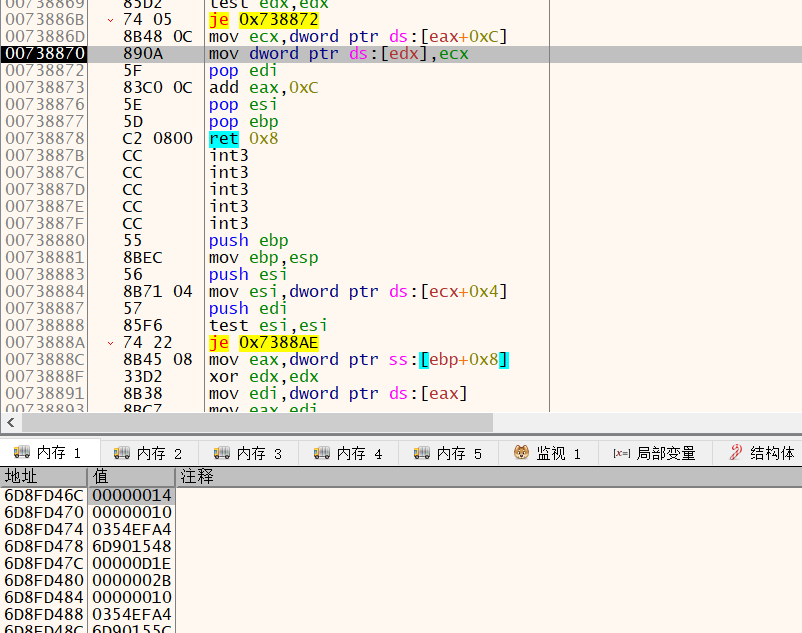This screenshot has width=802, height=633.
Task: Switch to the 内存 1 tab
Action: 50,453
